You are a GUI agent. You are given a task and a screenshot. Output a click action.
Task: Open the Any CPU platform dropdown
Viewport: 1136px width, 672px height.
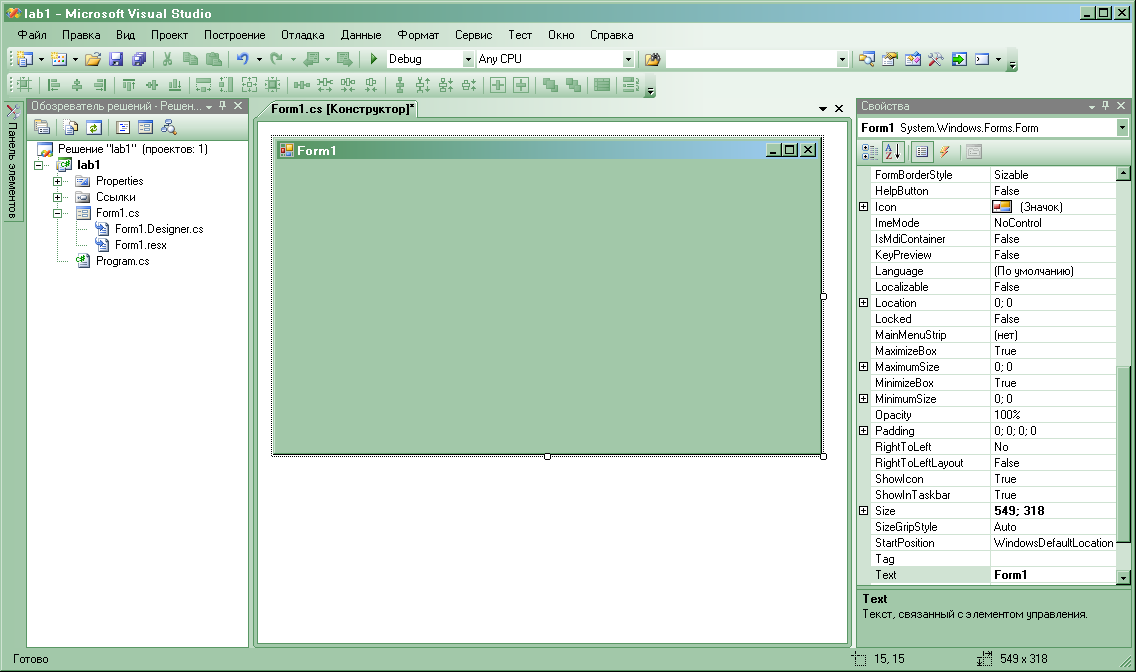click(628, 59)
